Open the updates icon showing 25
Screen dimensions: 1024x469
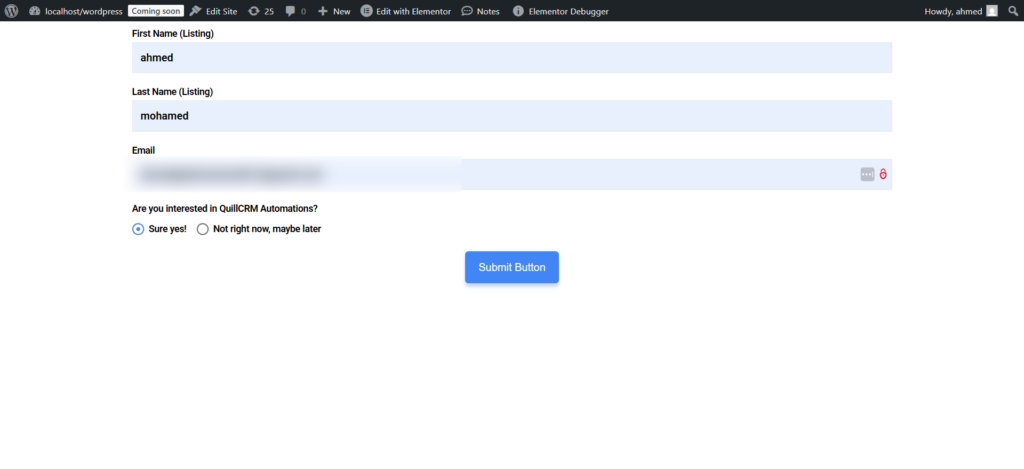point(261,11)
